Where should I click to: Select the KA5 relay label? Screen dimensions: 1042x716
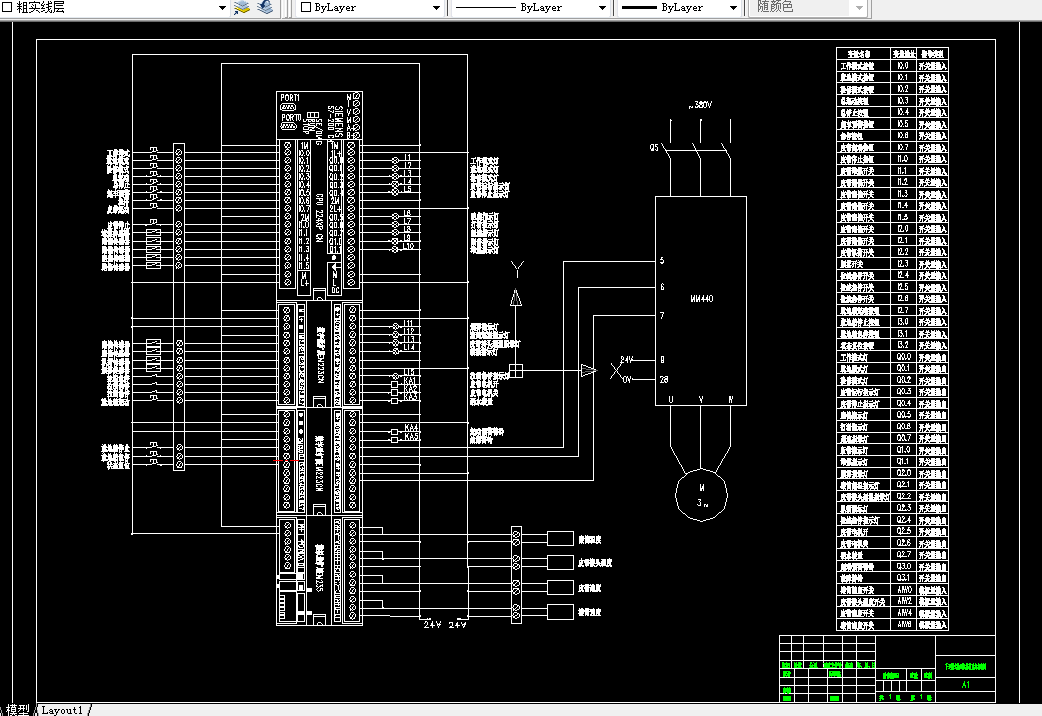coord(411,437)
